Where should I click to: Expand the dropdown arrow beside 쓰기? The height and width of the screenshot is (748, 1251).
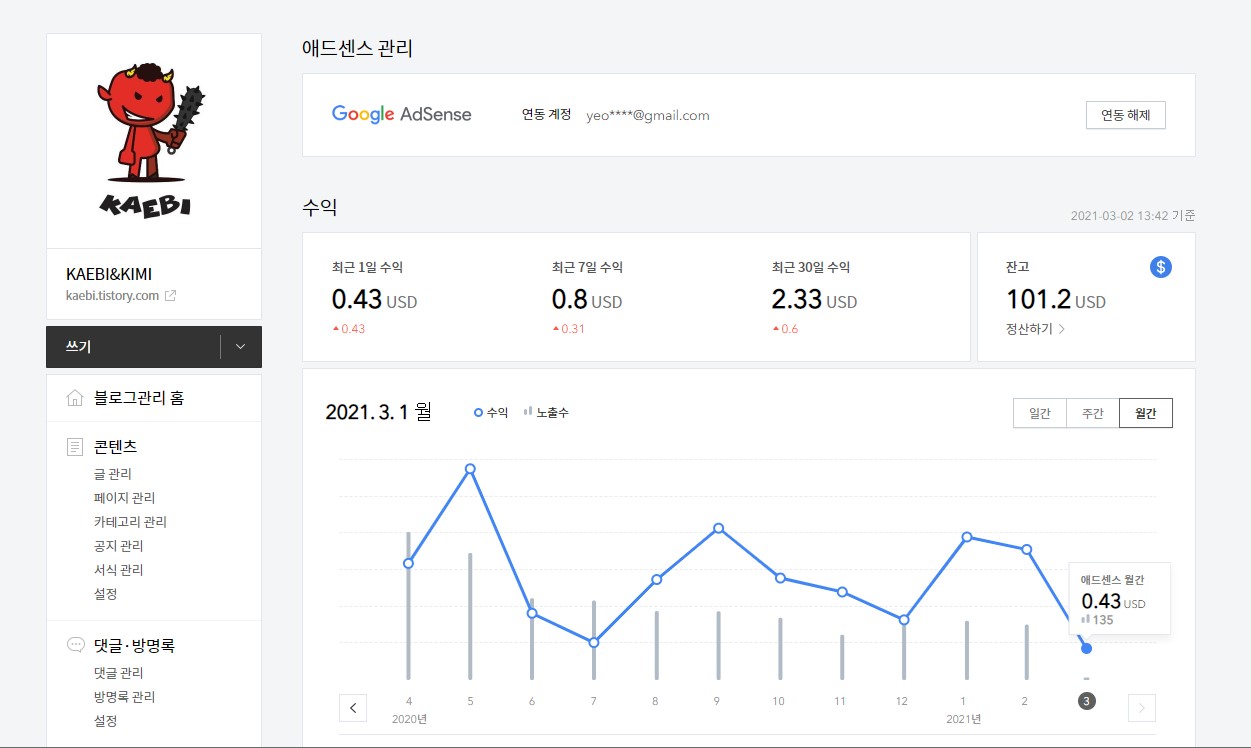point(240,347)
